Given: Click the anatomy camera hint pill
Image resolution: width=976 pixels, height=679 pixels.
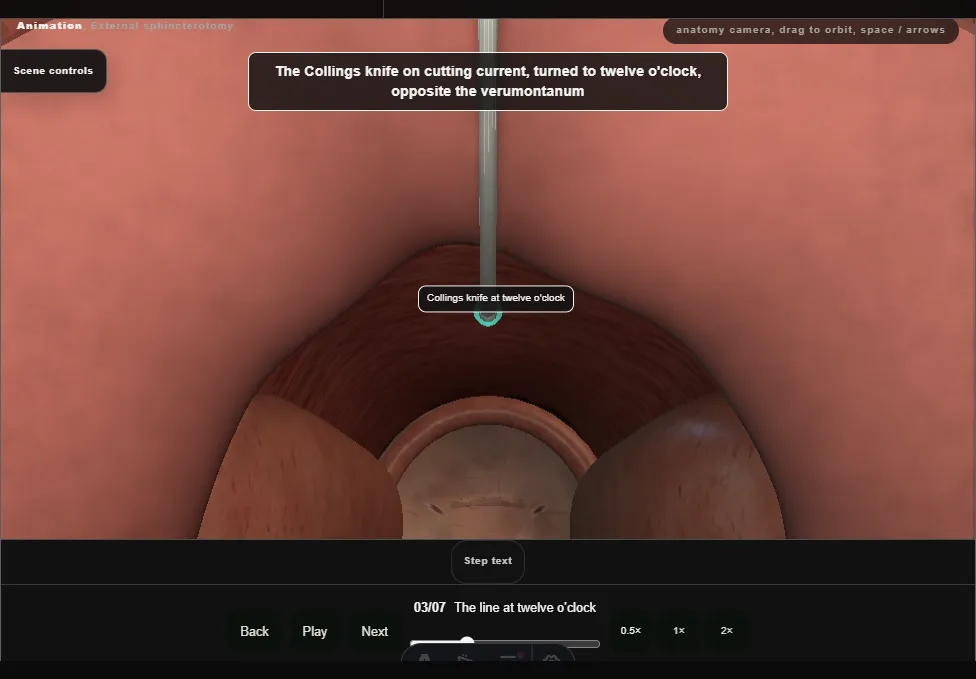Looking at the screenshot, I should pos(810,30).
